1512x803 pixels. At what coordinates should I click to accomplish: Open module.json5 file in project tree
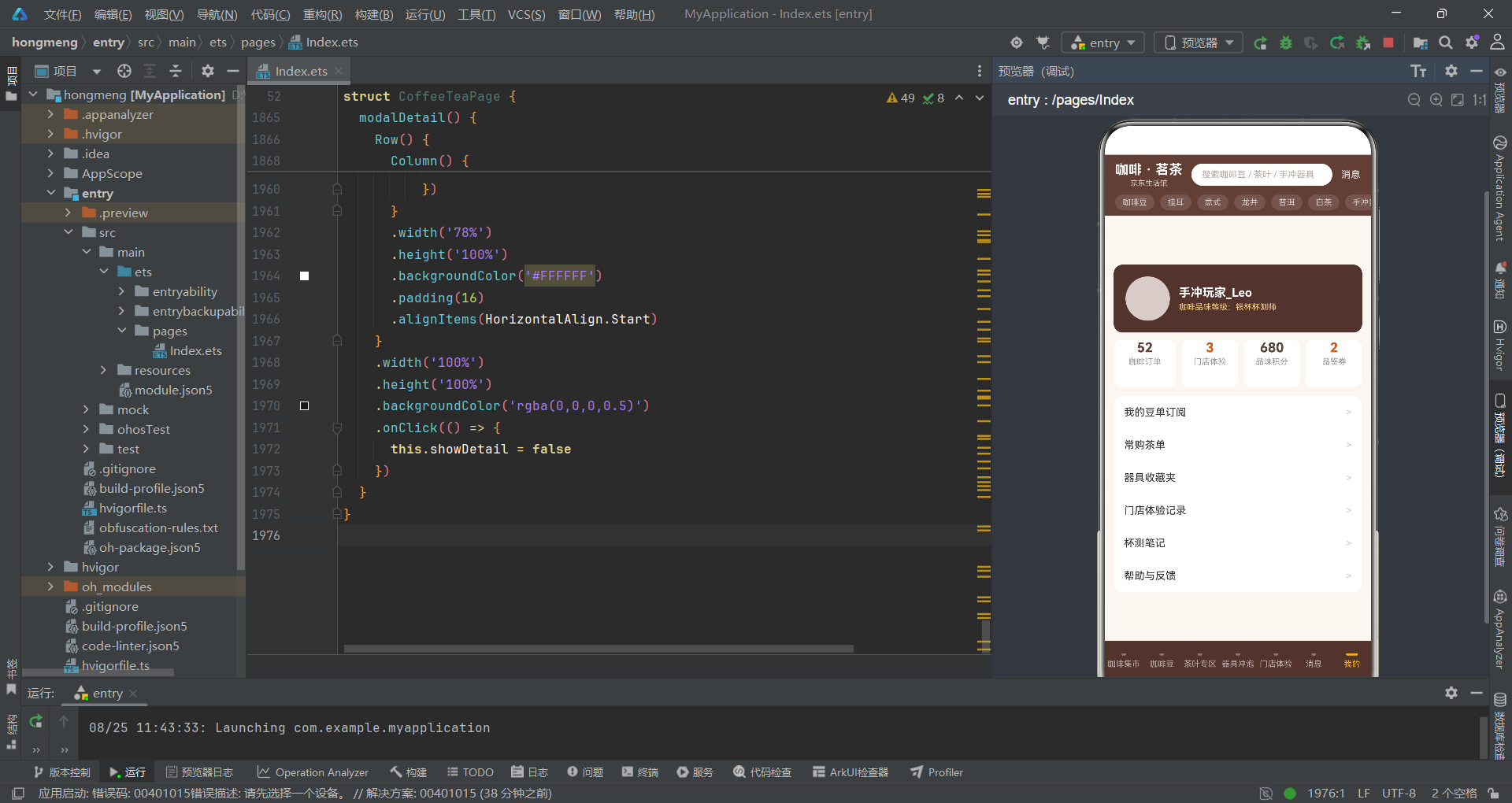point(165,390)
